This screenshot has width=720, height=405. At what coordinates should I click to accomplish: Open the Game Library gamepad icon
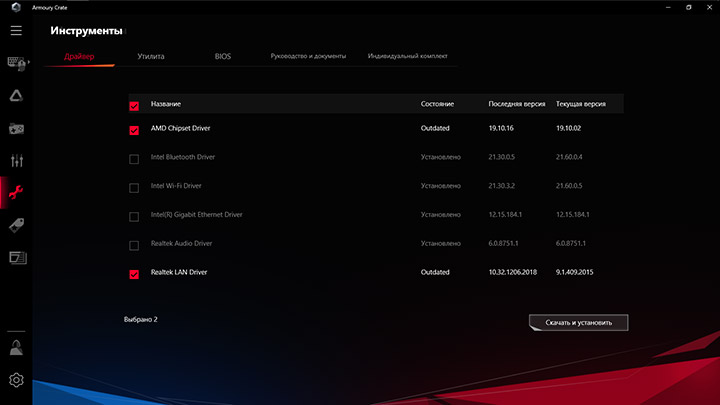17,129
